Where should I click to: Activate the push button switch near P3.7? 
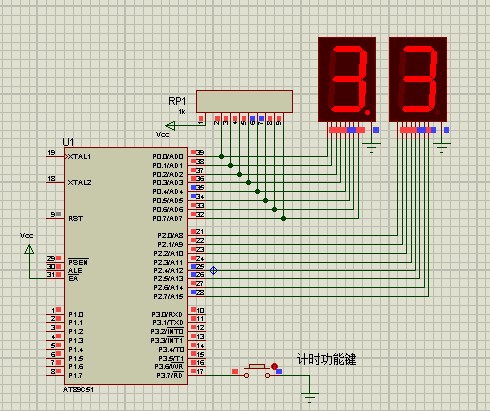pyautogui.click(x=257, y=372)
